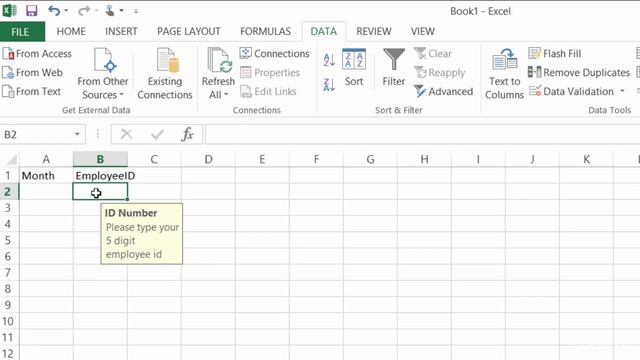Image resolution: width=640 pixels, height=360 pixels.
Task: Click Reapply filter button
Action: [440, 73]
